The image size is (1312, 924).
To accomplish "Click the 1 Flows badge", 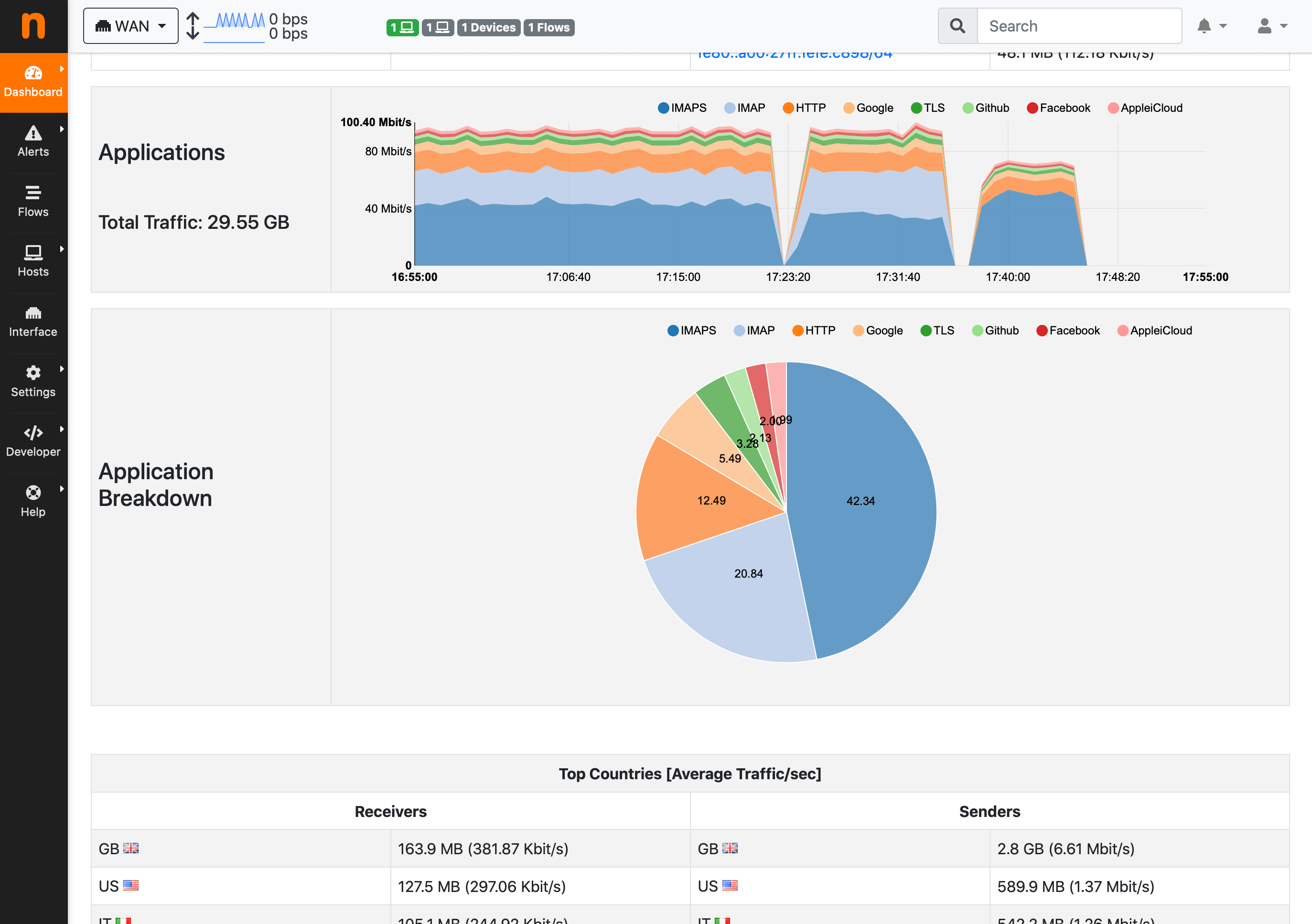I will (548, 27).
